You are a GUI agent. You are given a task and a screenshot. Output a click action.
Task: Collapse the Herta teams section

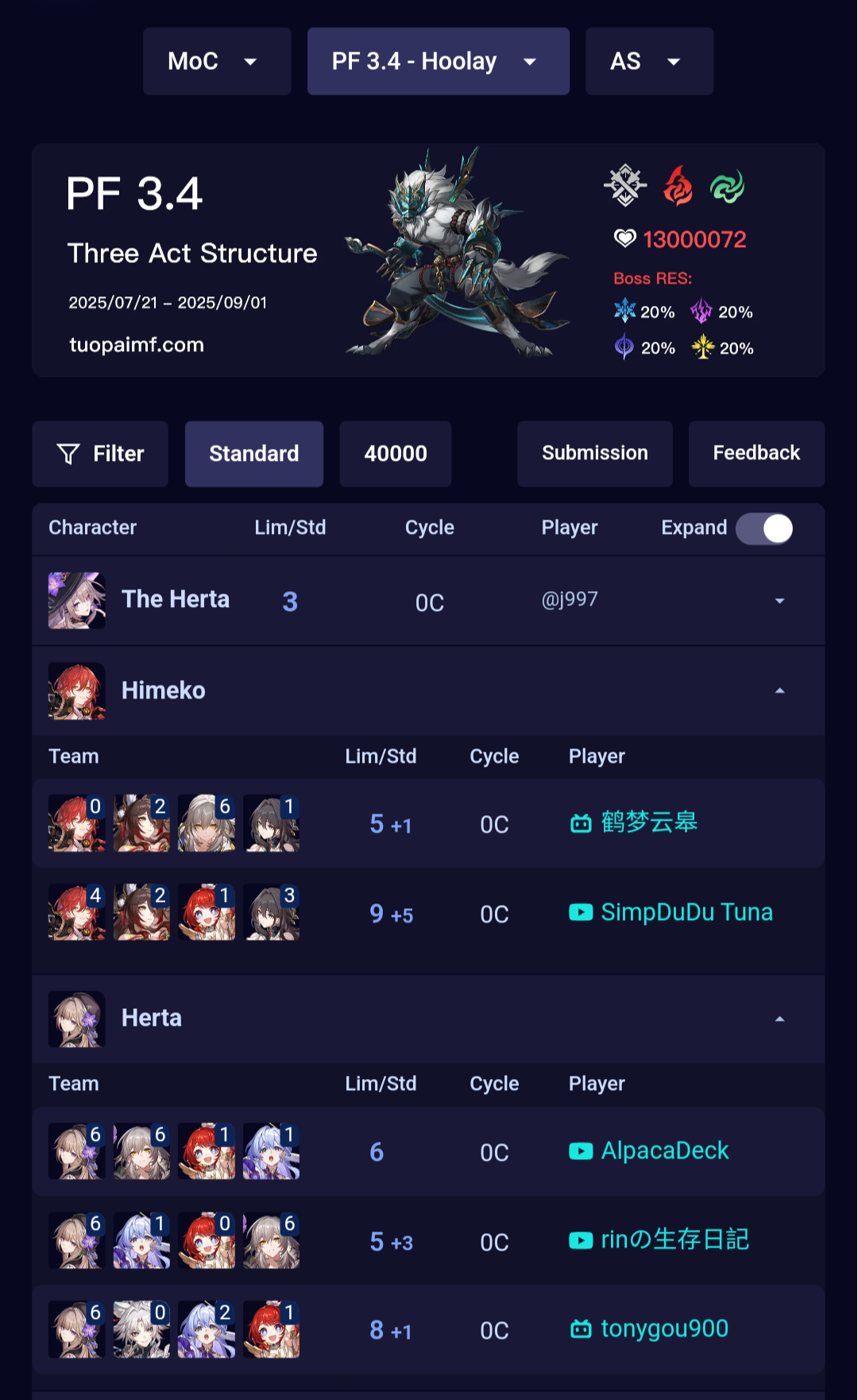780,1019
